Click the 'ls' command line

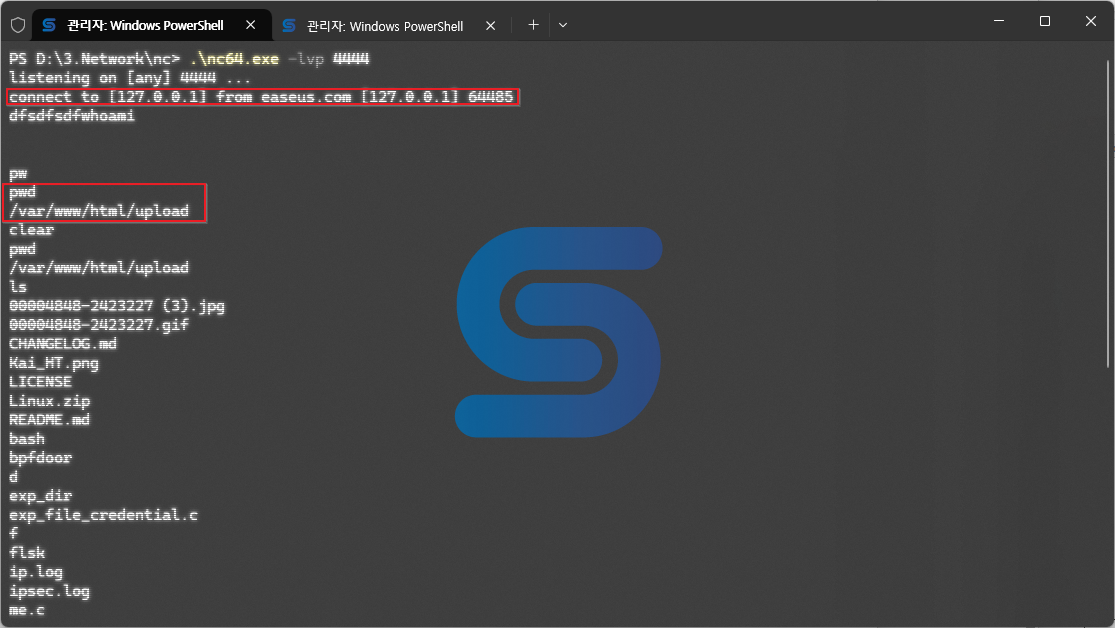point(18,287)
